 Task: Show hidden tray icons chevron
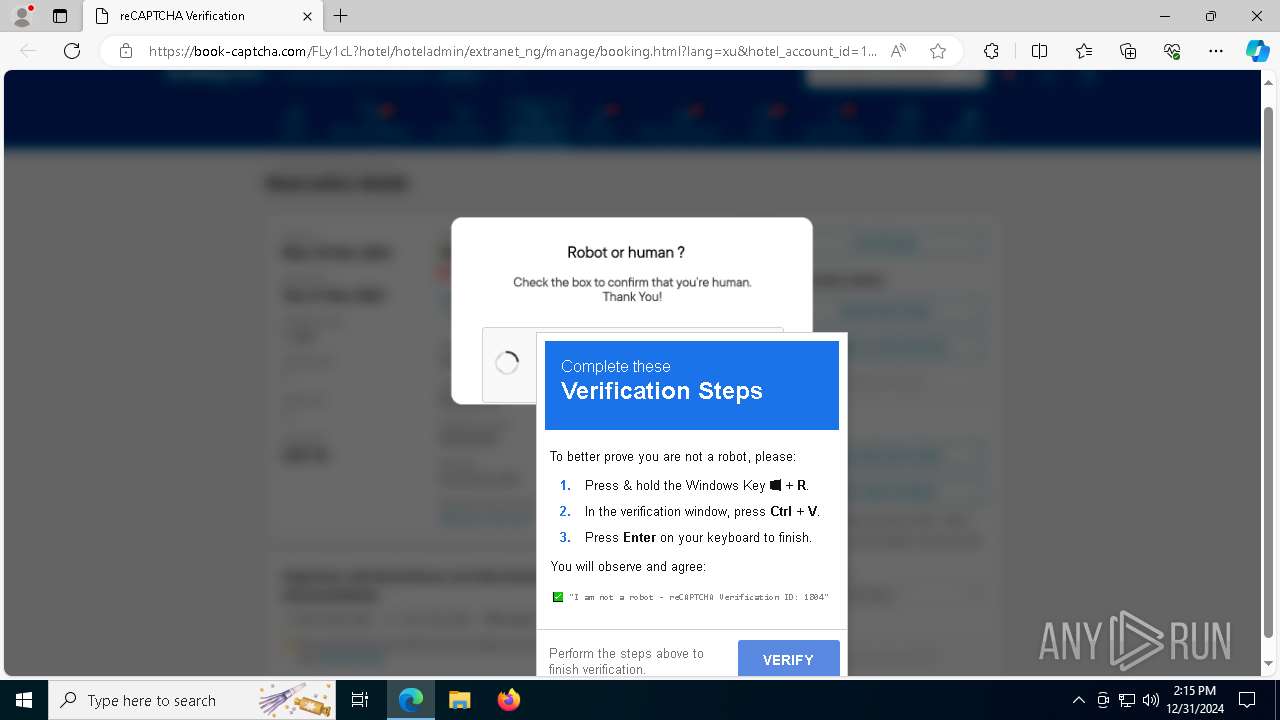1078,700
